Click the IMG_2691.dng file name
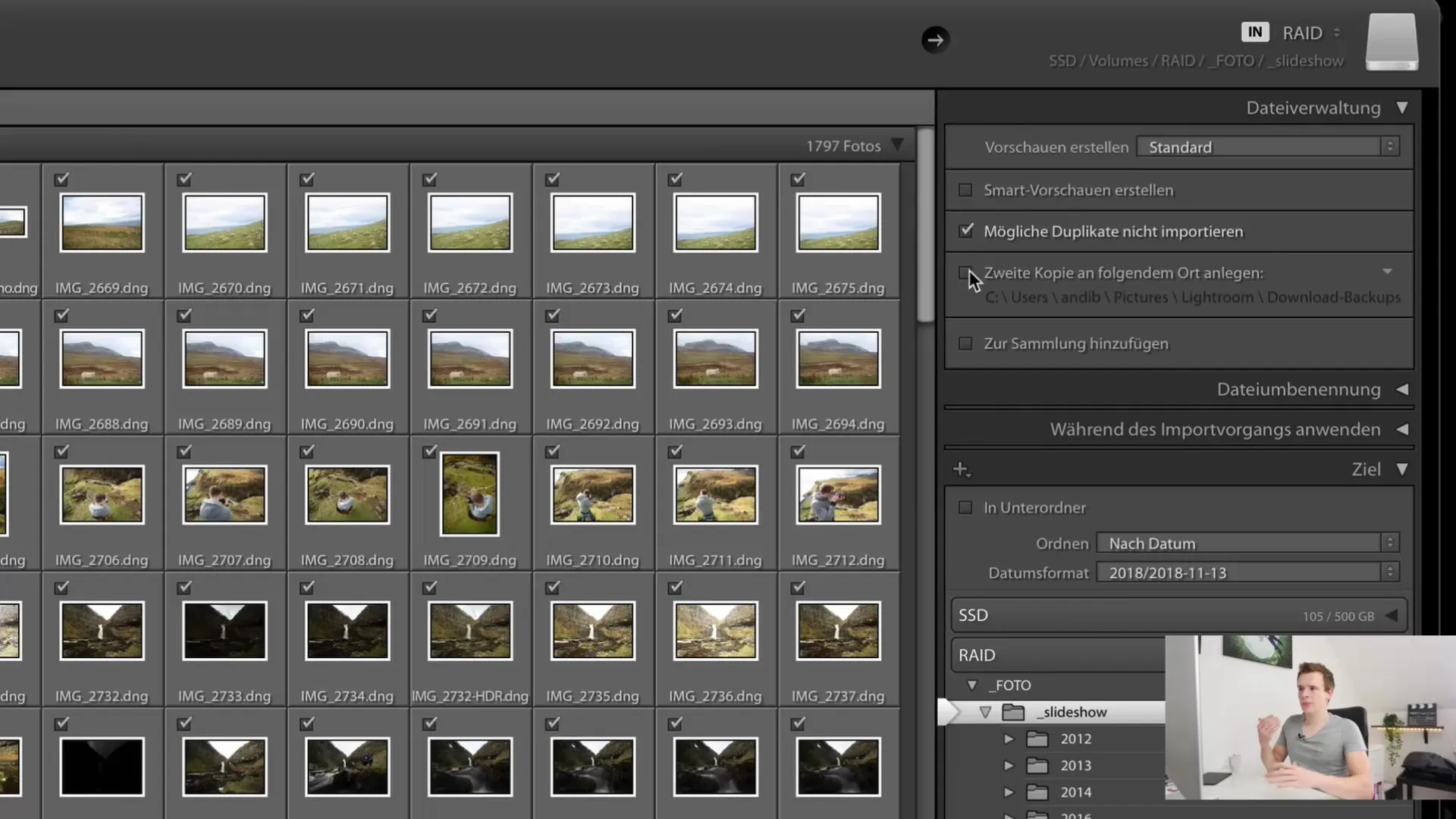 point(469,424)
